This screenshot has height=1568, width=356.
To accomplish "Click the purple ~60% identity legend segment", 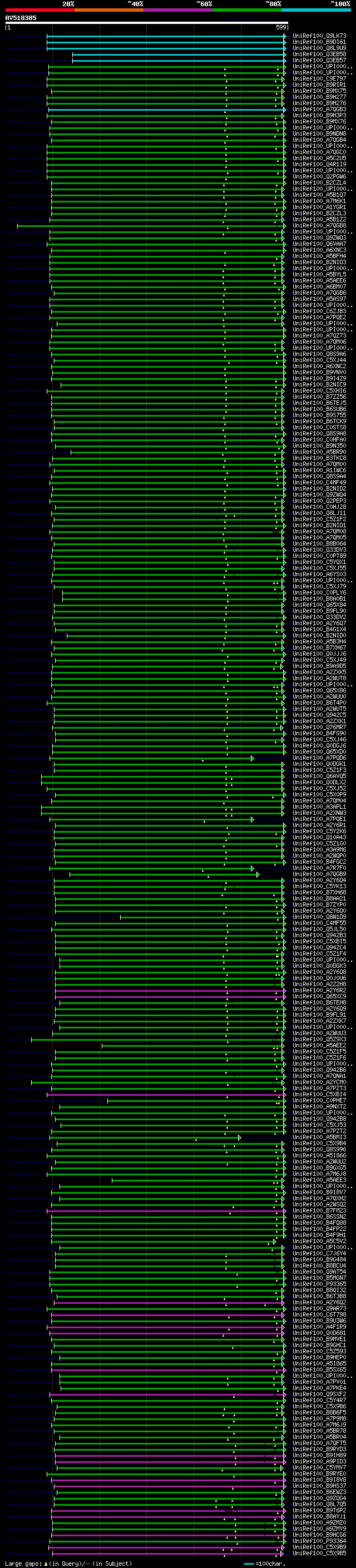I will coord(177,11).
